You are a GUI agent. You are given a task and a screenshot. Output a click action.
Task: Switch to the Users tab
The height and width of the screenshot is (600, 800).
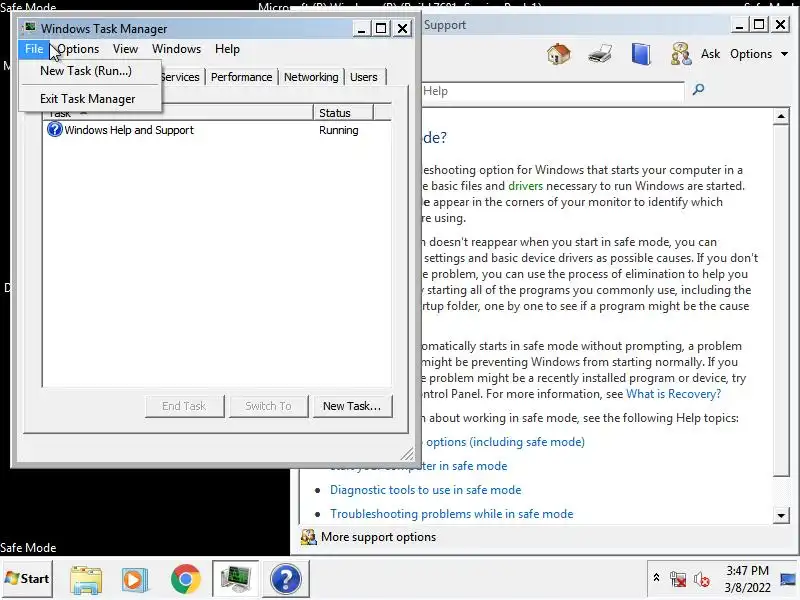(x=363, y=77)
